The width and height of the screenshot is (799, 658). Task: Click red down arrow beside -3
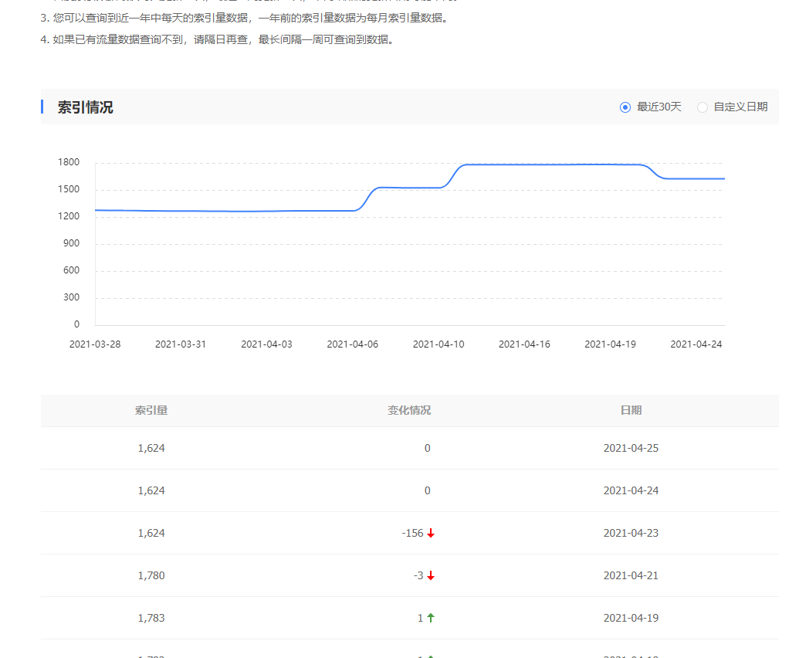coord(431,576)
